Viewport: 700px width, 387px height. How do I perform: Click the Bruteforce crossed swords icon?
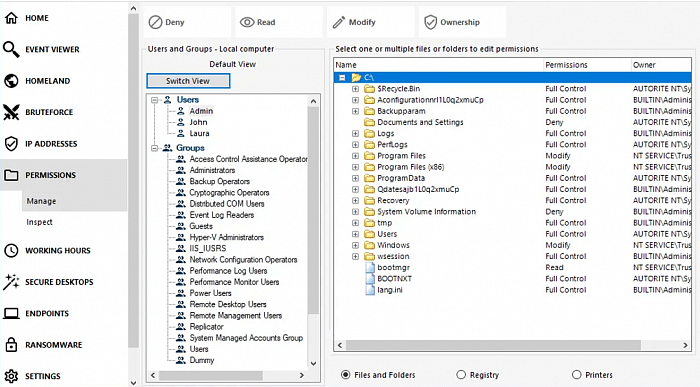[x=11, y=112]
